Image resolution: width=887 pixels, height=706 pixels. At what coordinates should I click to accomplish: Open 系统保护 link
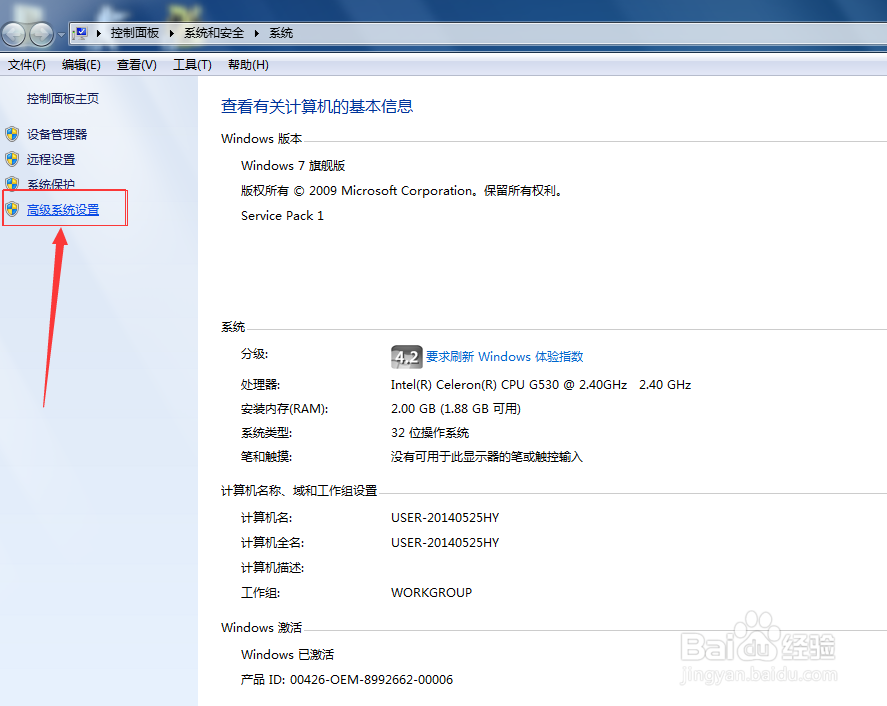(x=51, y=184)
